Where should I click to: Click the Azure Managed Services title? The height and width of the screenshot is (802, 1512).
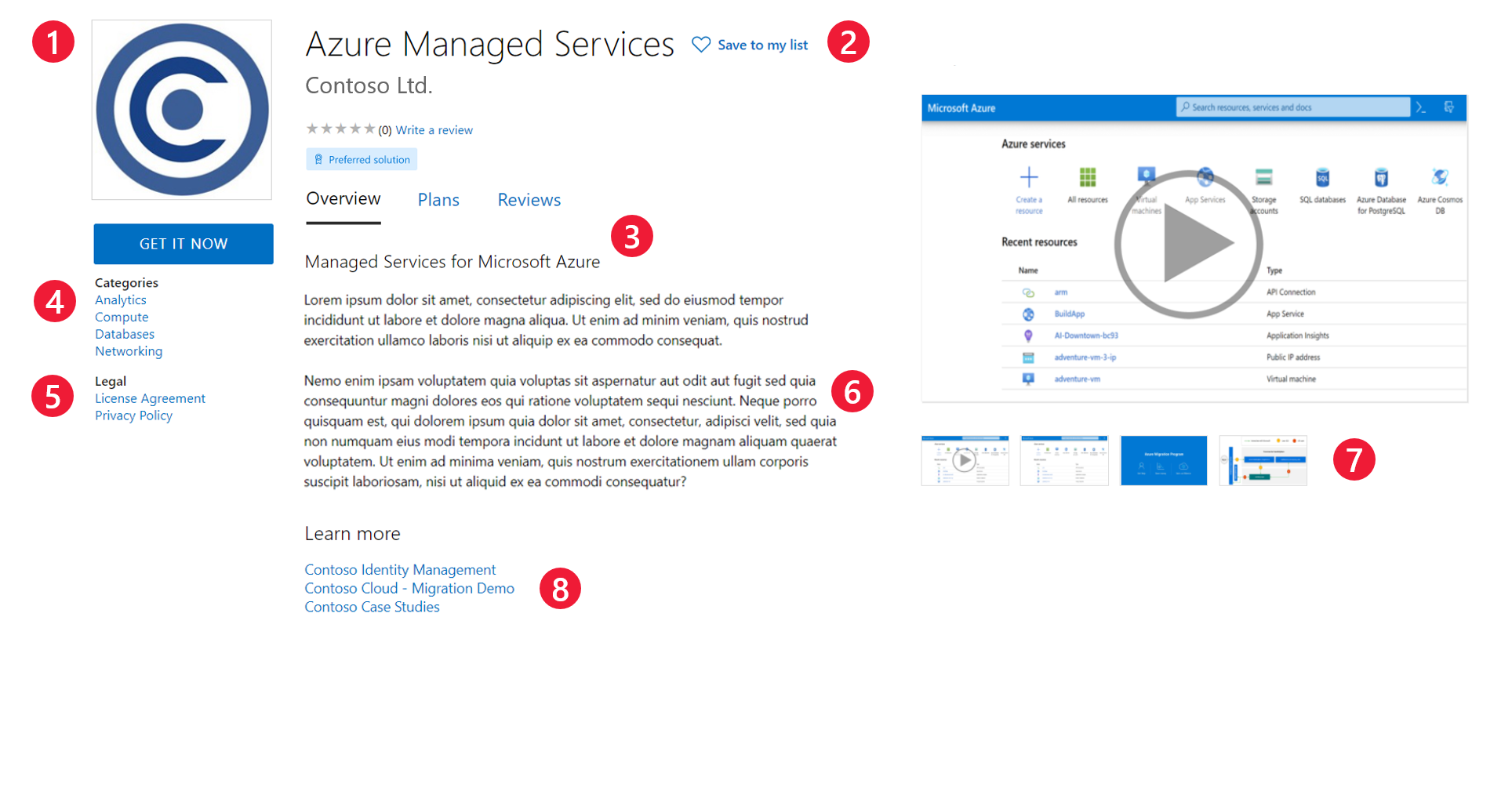(x=490, y=44)
